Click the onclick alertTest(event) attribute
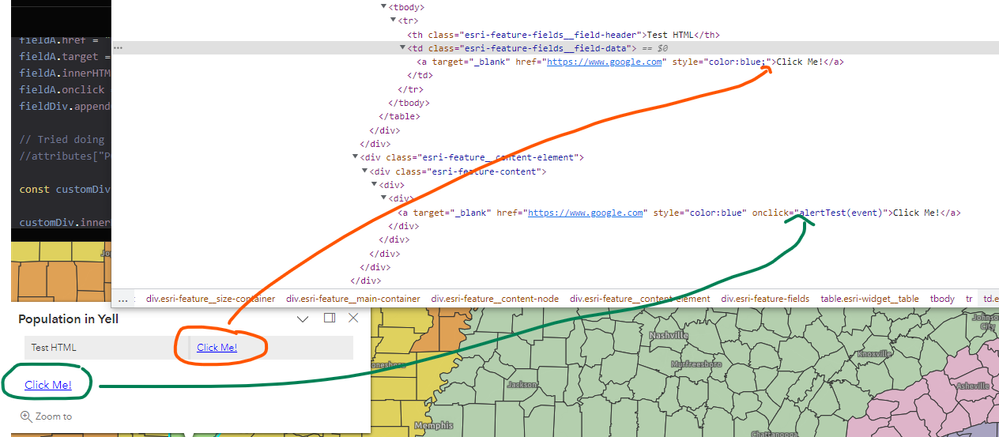 [821, 213]
